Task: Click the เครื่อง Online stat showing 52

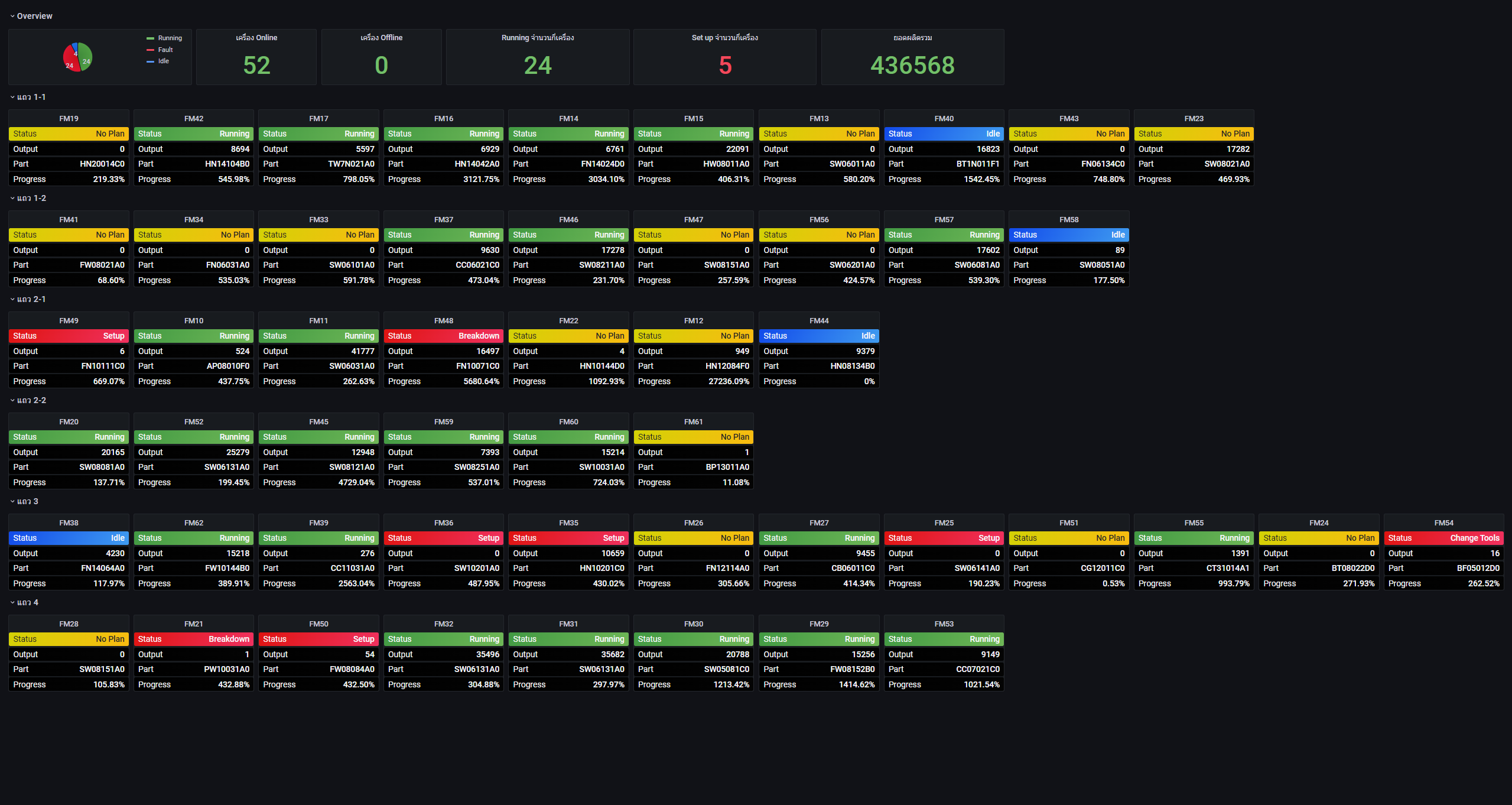Action: click(256, 65)
